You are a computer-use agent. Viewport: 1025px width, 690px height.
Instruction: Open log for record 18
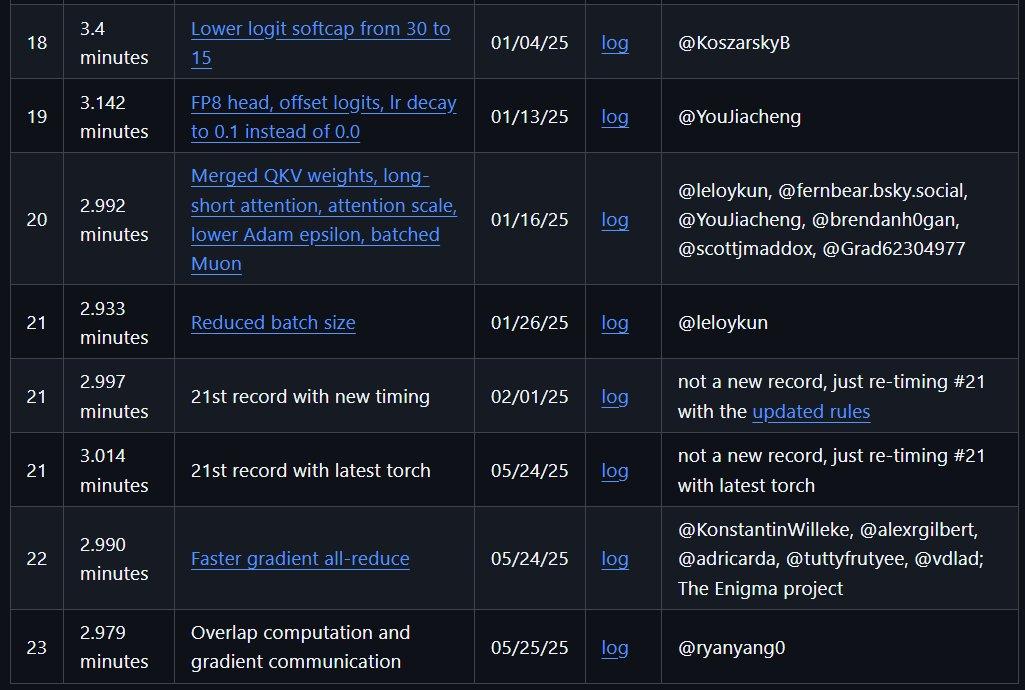(x=614, y=43)
